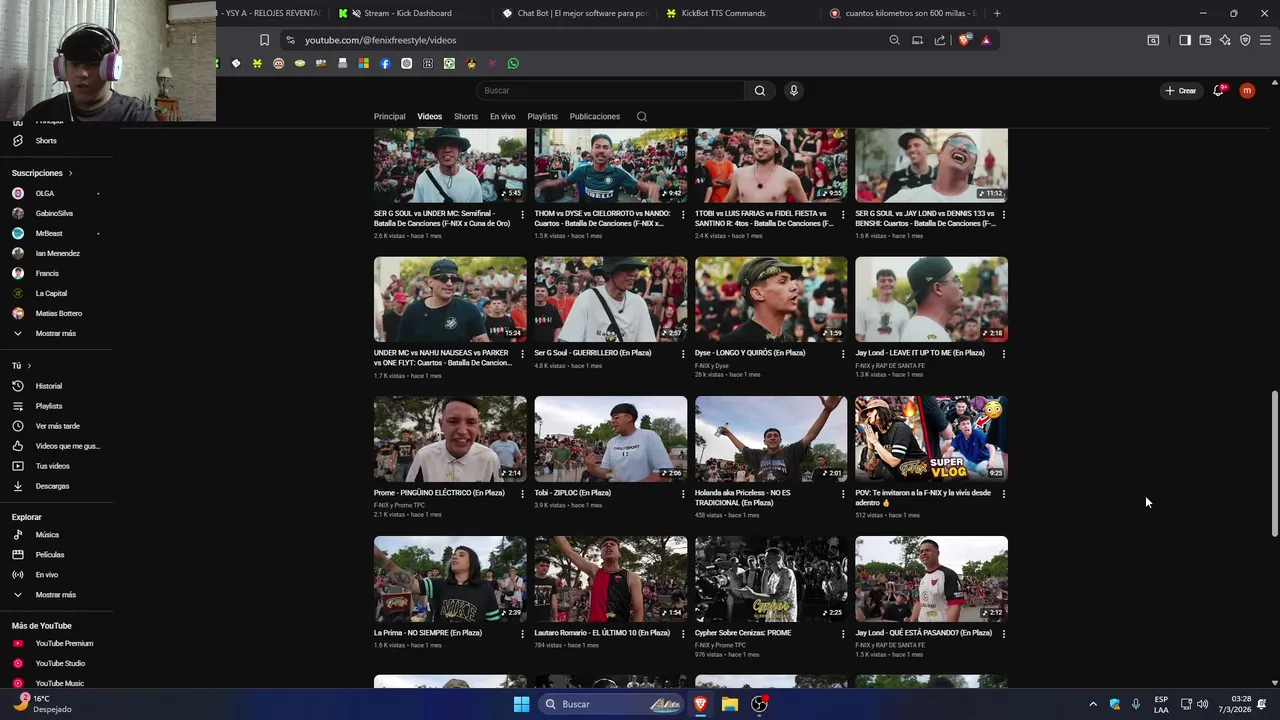Open Holanda aka Priceless NO ES TRADICIONAL thumbnail
Image resolution: width=1280 pixels, height=720 pixels.
(771, 439)
